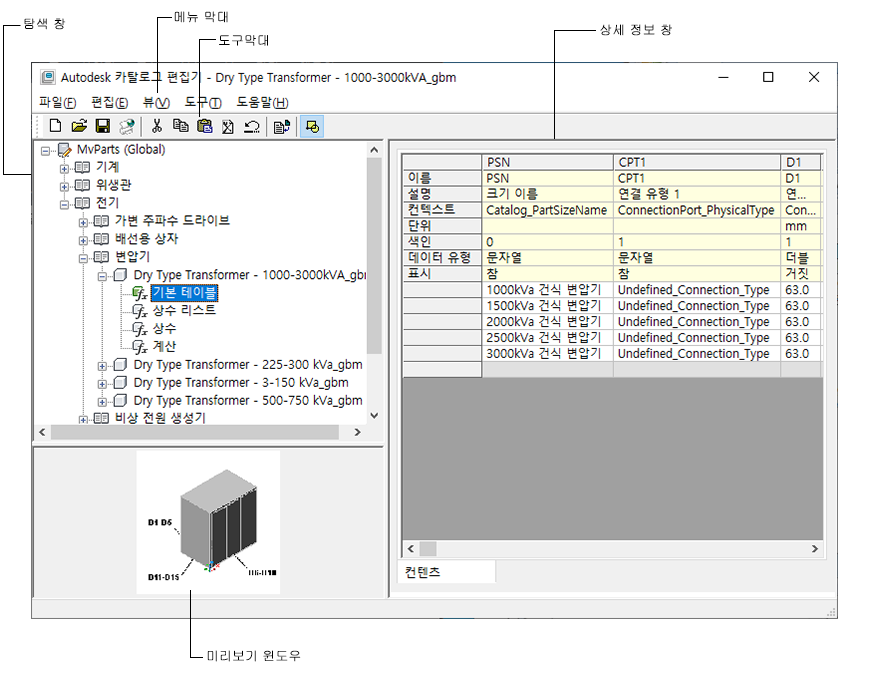Click the part icon of 225-300 kVa_gbm
This screenshot has width=870, height=676.
[x=120, y=365]
